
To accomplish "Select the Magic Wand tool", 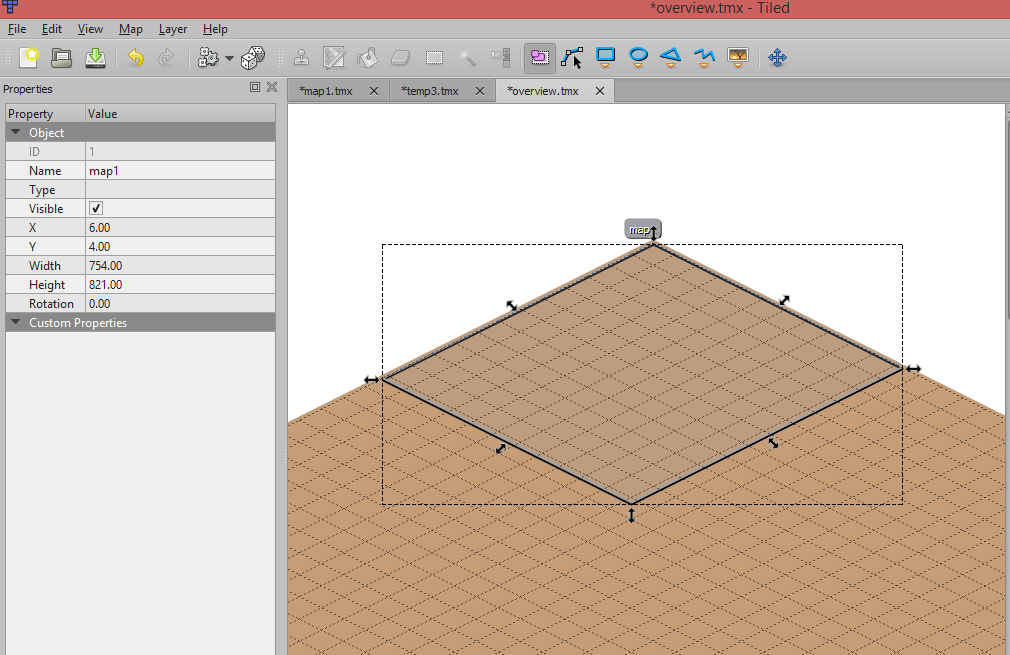I will click(x=468, y=58).
